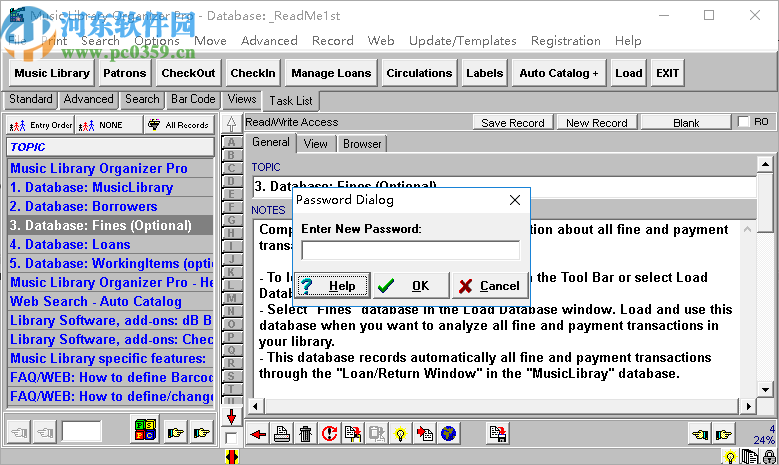The height and width of the screenshot is (465, 779).
Task: Click the NONE group filter button
Action: [x=109, y=125]
